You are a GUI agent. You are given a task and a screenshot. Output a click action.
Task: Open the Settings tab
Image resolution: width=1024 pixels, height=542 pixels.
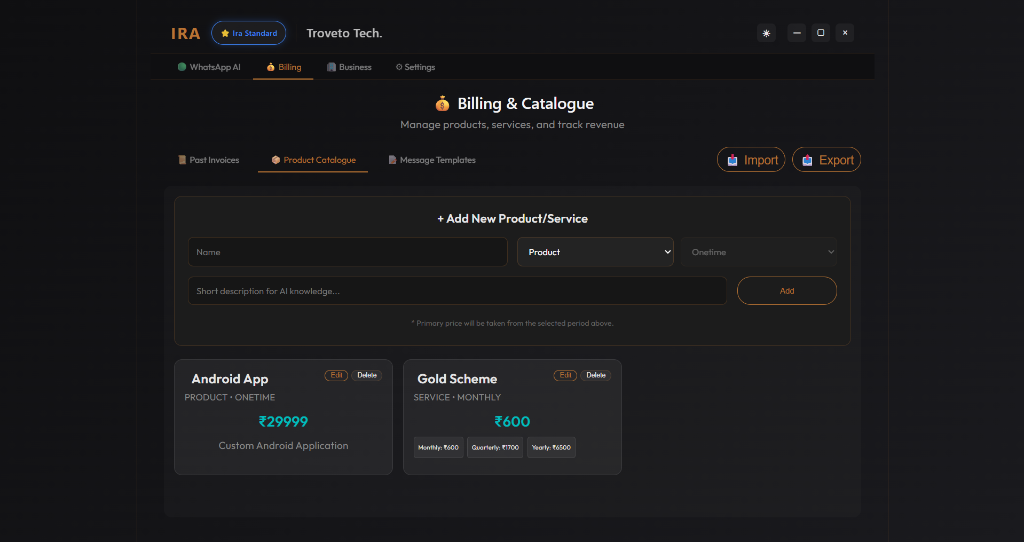point(415,67)
